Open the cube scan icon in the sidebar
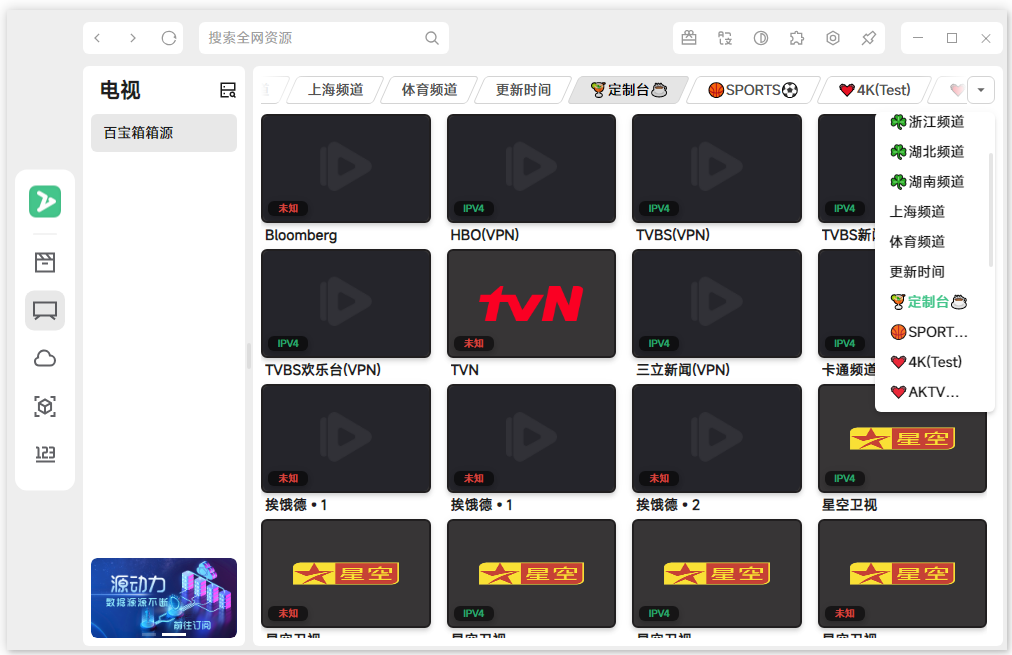Image resolution: width=1012 pixels, height=655 pixels. (x=45, y=407)
